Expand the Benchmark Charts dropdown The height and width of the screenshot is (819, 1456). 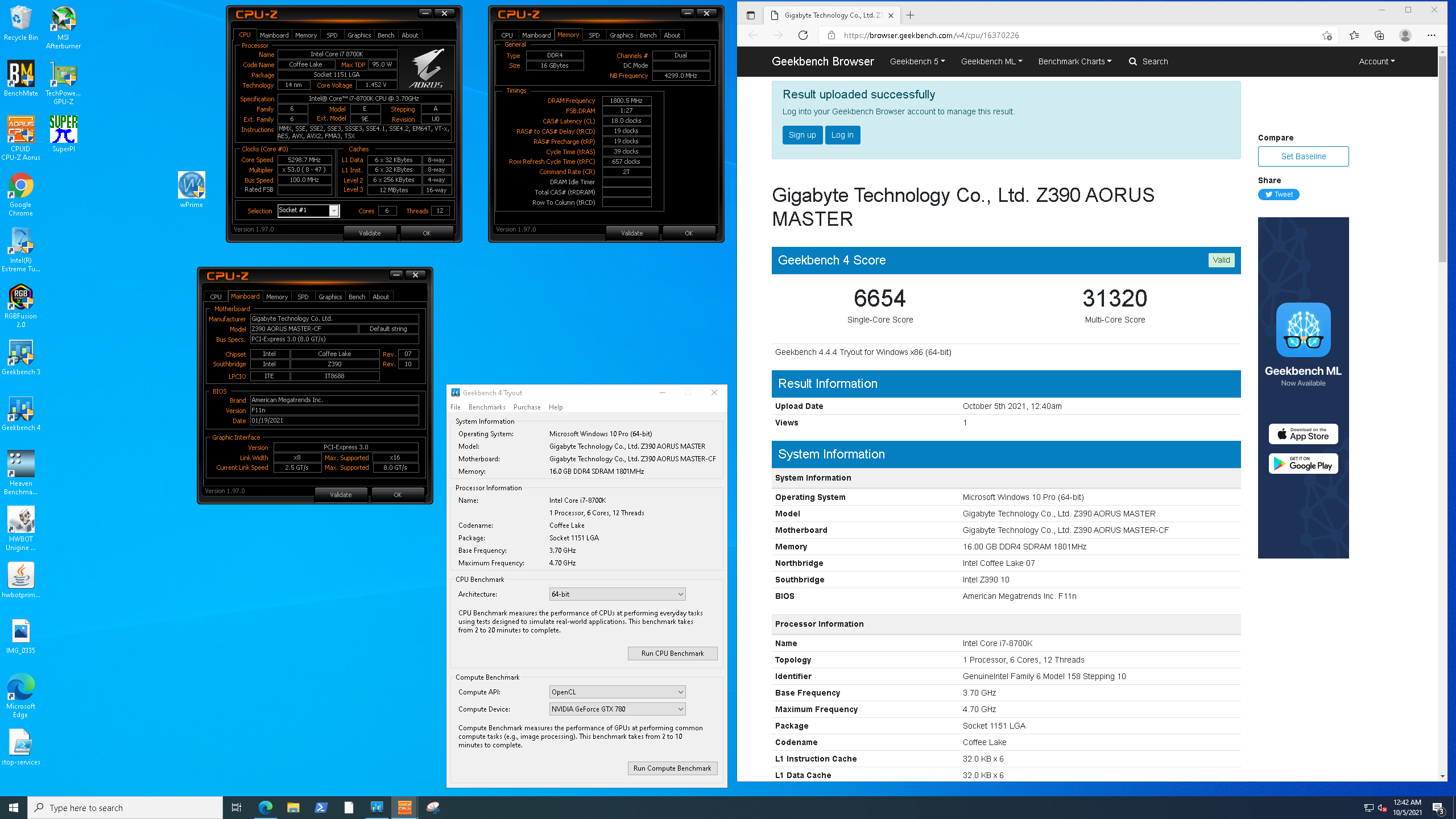(1074, 61)
